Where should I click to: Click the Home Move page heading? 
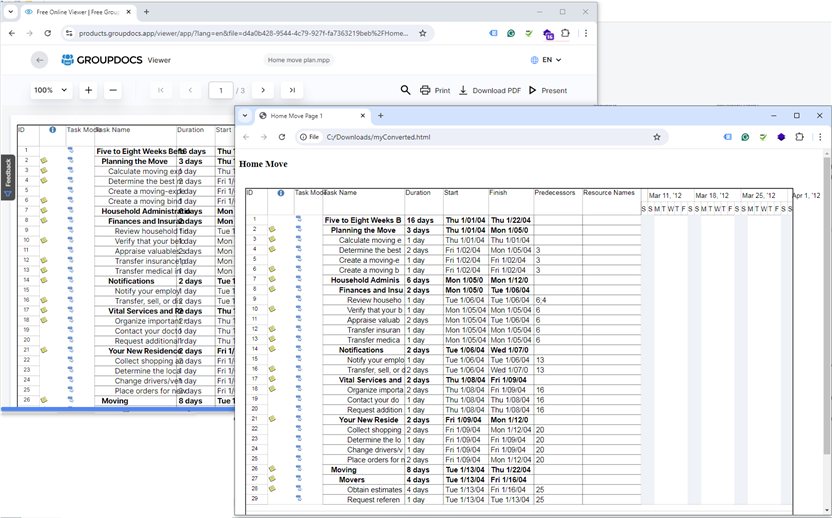tap(263, 164)
